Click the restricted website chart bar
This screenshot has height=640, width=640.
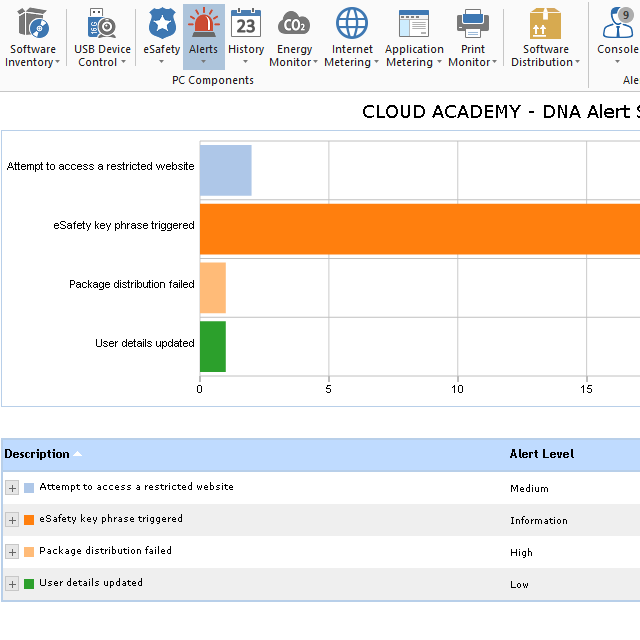[226, 170]
